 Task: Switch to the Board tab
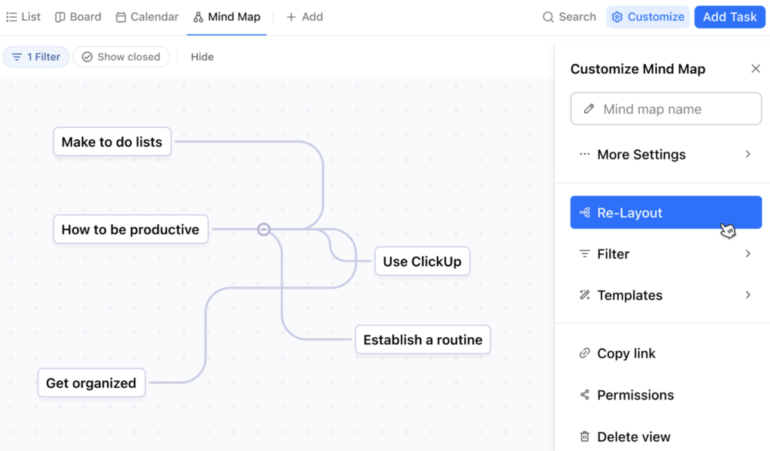point(78,17)
